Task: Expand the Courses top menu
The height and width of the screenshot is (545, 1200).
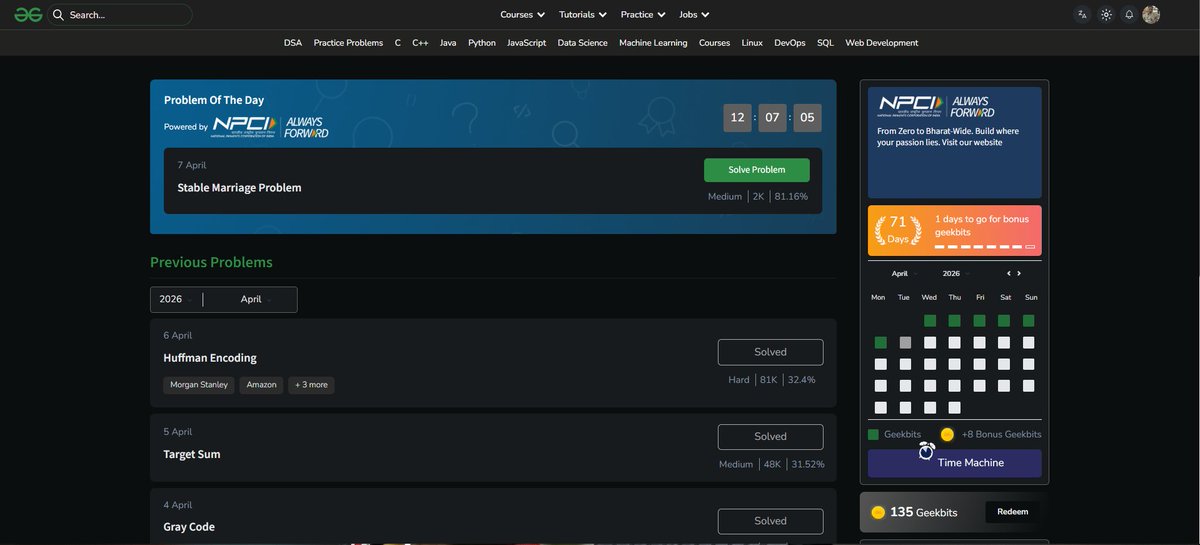Action: pyautogui.click(x=523, y=15)
